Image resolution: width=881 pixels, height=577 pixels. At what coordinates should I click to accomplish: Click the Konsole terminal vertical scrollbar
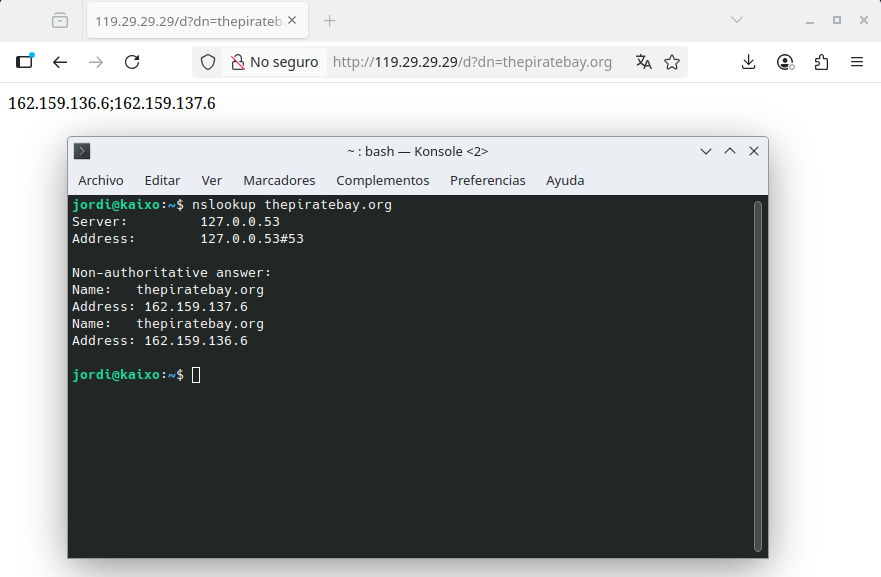[x=758, y=375]
